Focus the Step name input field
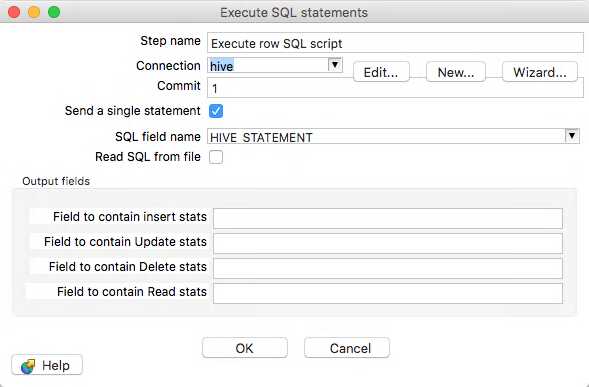This screenshot has width=589, height=387. 395,43
